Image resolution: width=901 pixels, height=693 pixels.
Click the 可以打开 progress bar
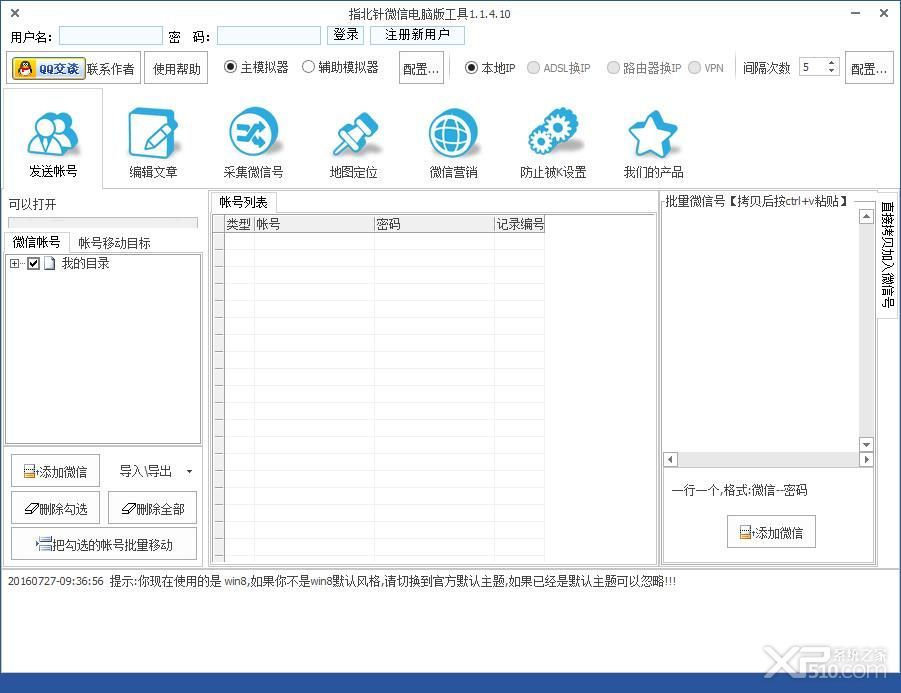pos(103,223)
